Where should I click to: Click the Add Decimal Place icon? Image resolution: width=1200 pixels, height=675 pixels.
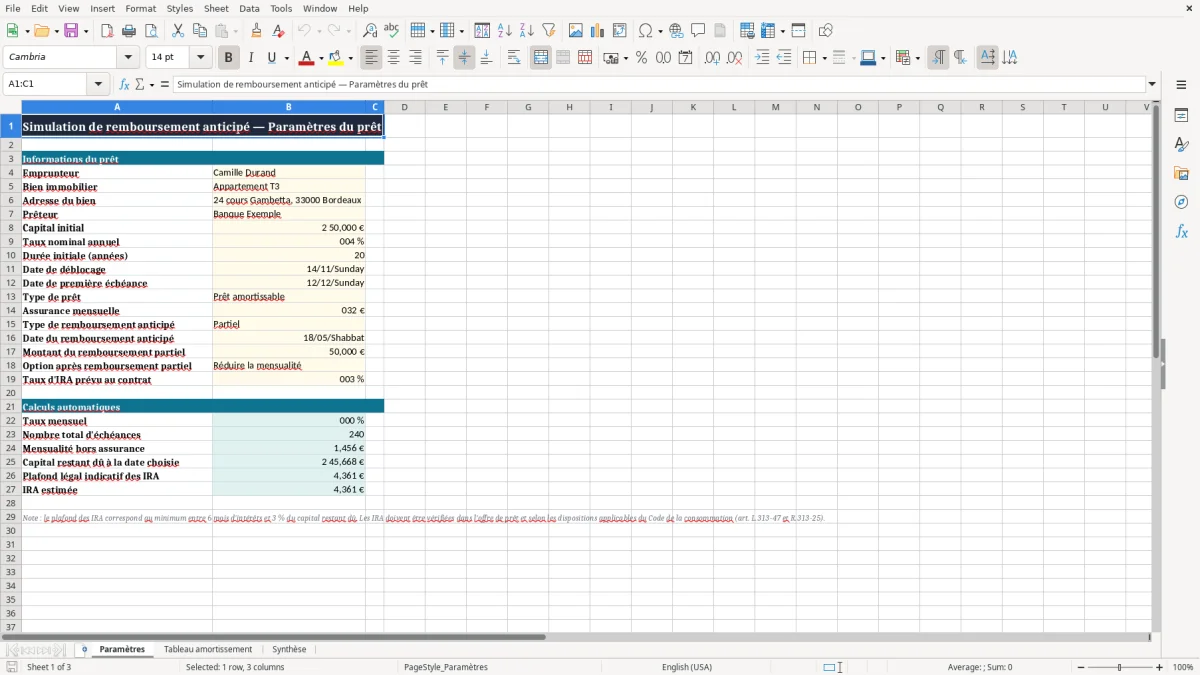(x=712, y=58)
